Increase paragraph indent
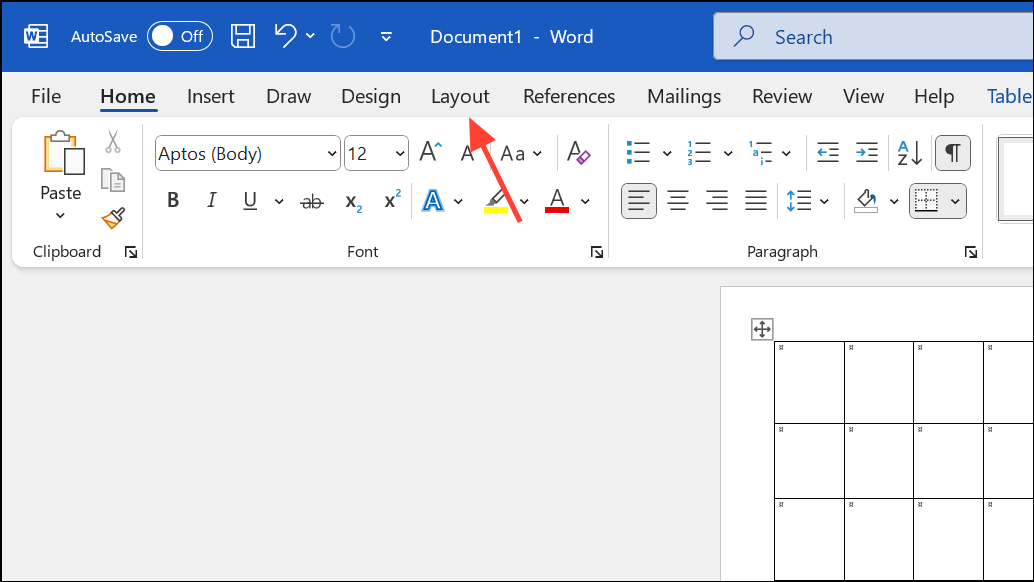1034x582 pixels. (x=867, y=152)
